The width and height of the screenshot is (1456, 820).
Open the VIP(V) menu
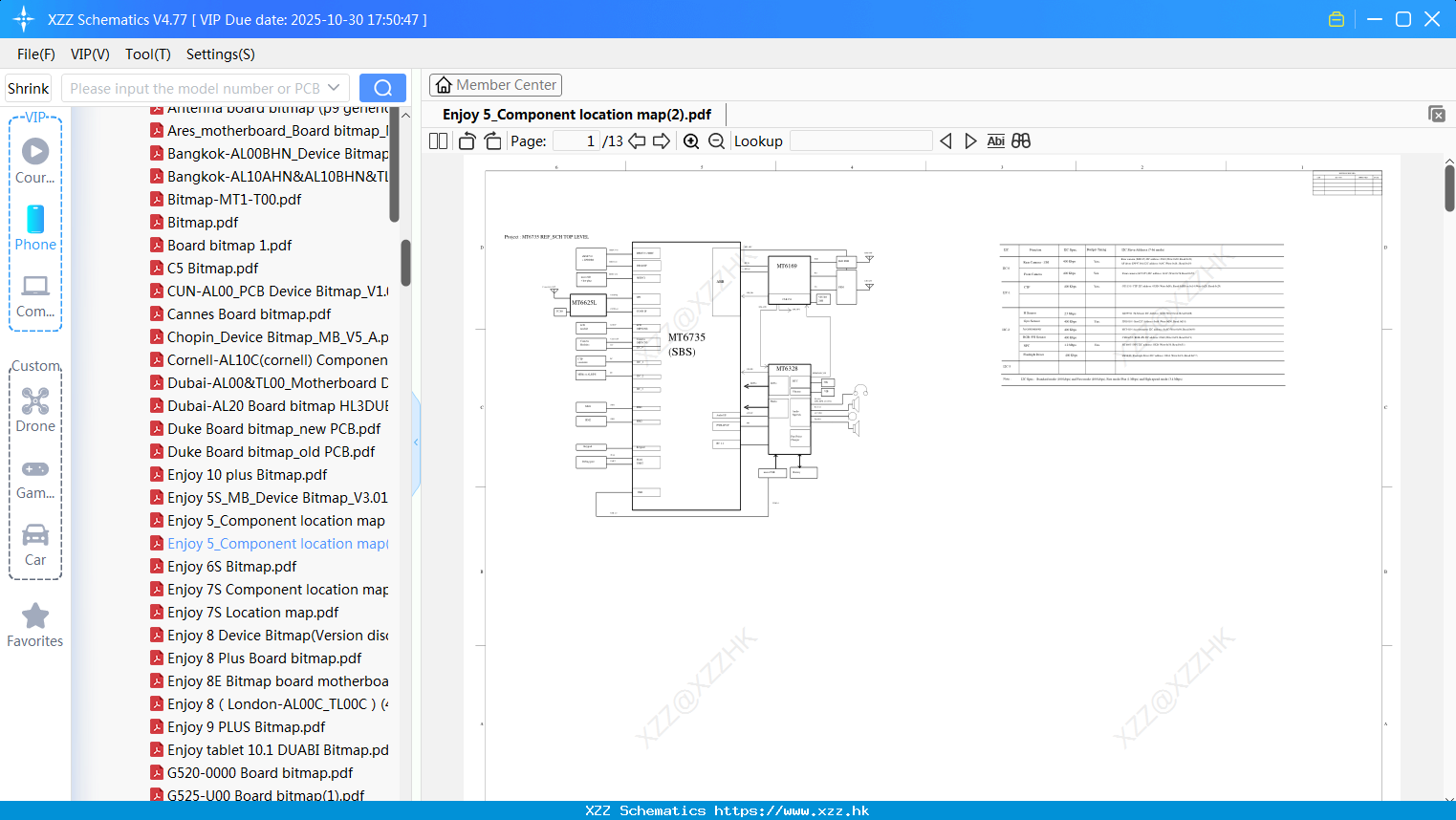click(90, 54)
